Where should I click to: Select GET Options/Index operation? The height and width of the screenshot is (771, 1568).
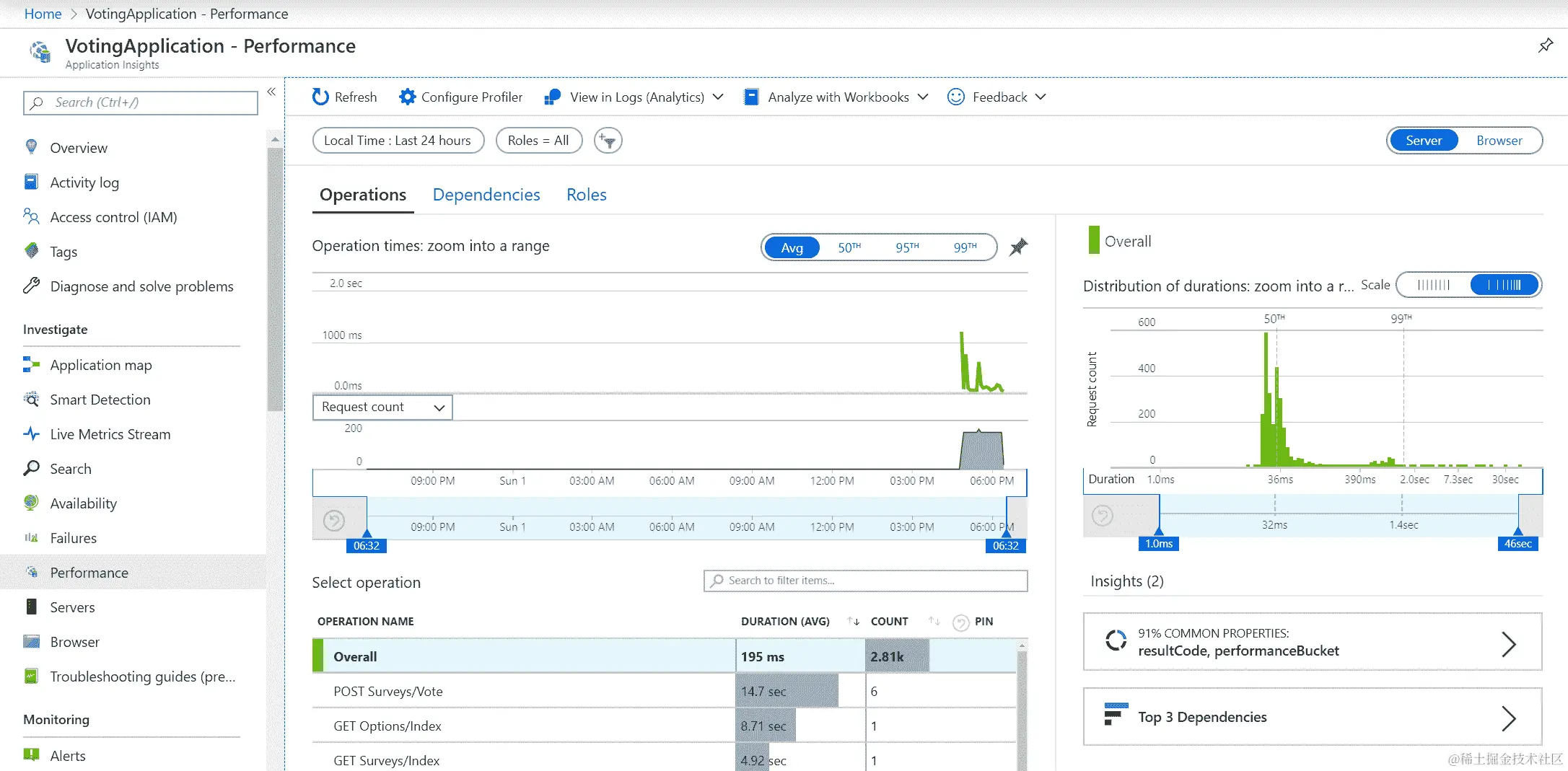point(664,726)
